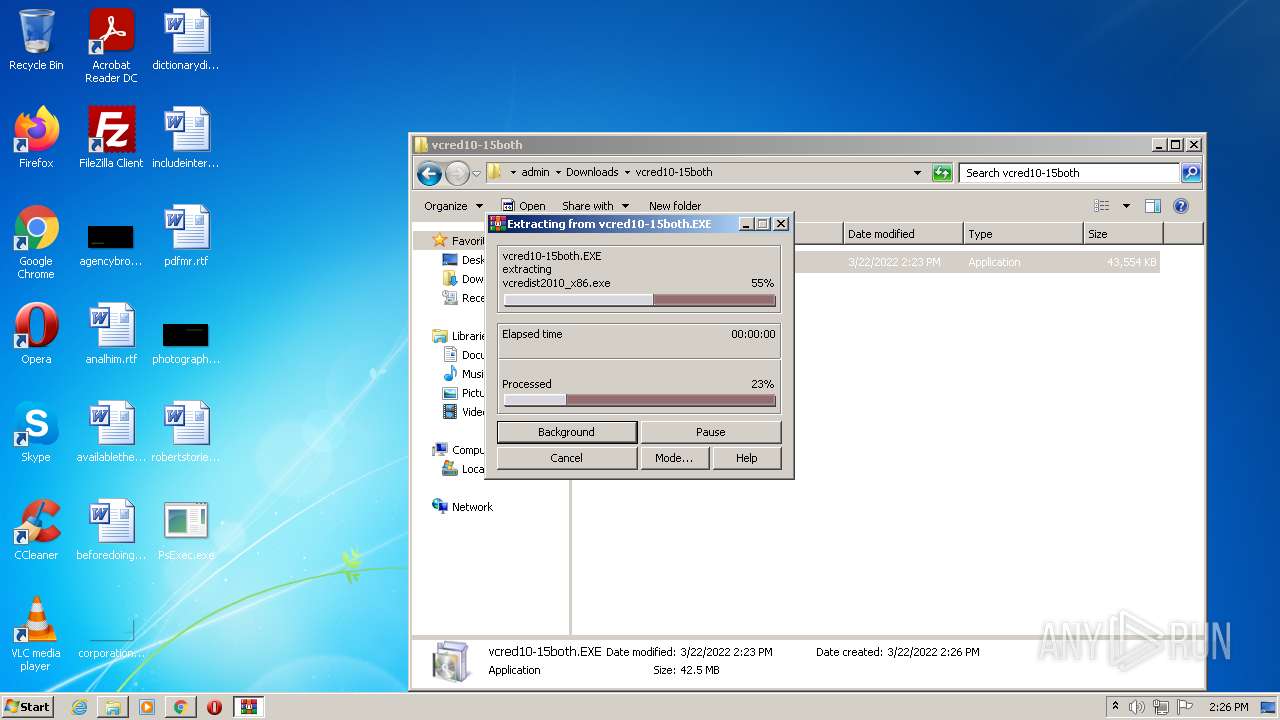The height and width of the screenshot is (720, 1280).
Task: Open the Recycle Bin desktop icon
Action: [x=36, y=40]
